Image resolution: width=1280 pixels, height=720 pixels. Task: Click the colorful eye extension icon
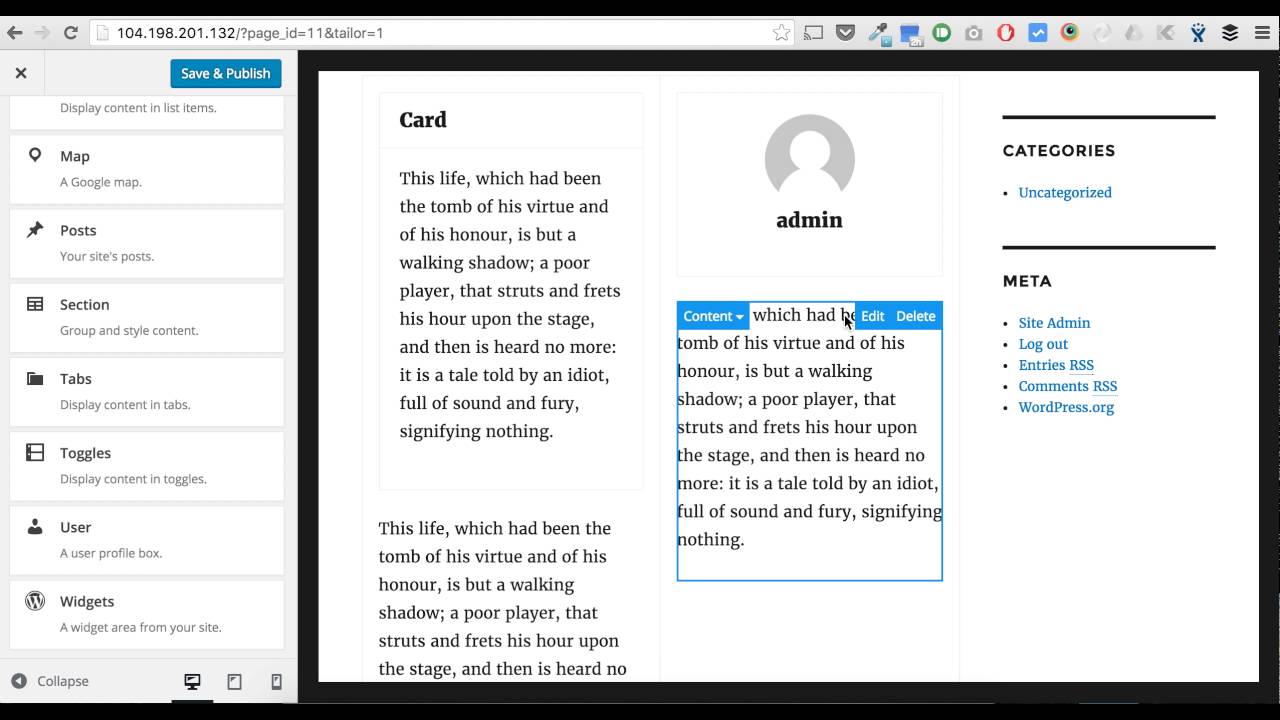point(1070,33)
